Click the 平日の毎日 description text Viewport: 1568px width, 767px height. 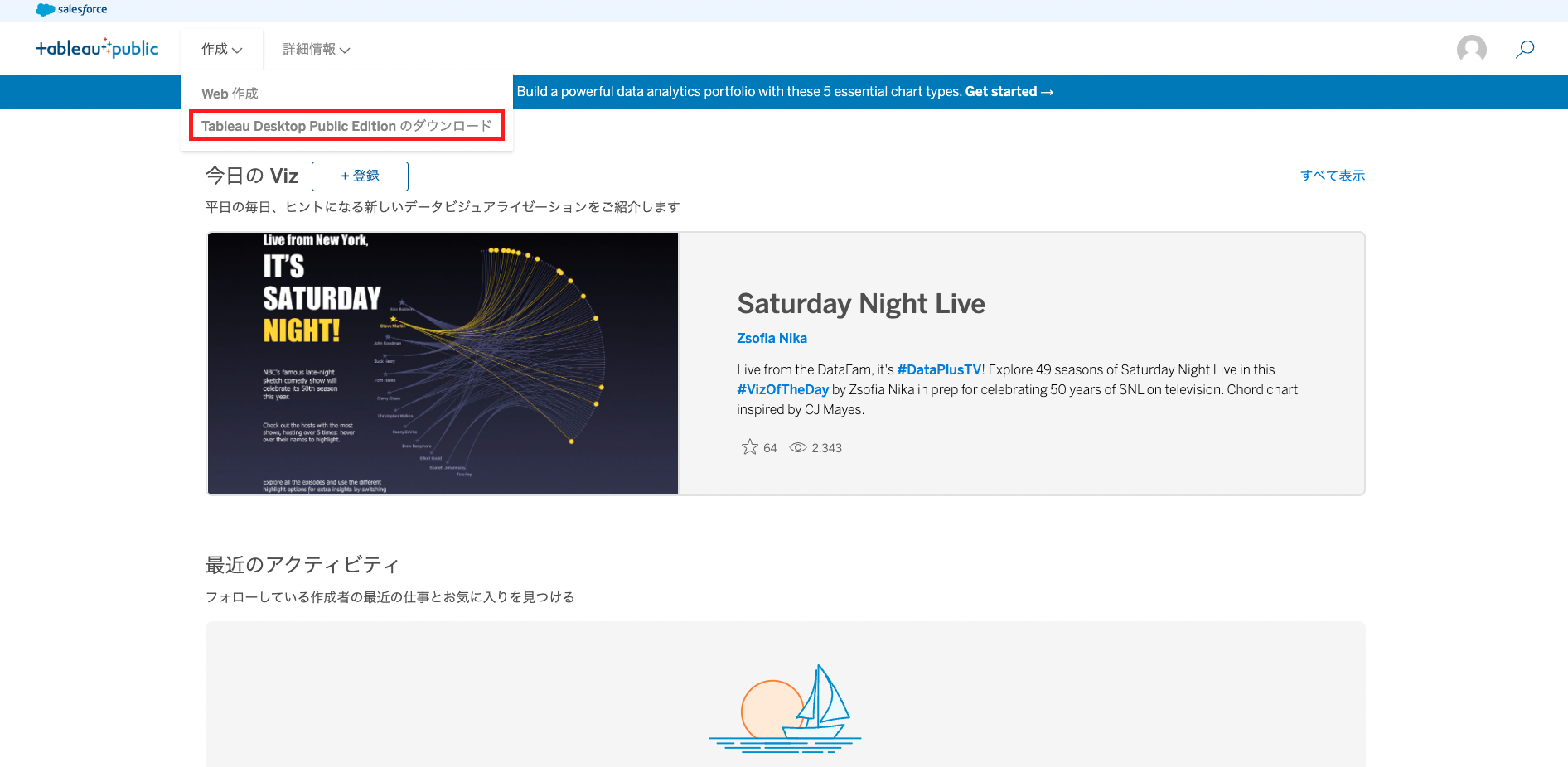click(443, 207)
